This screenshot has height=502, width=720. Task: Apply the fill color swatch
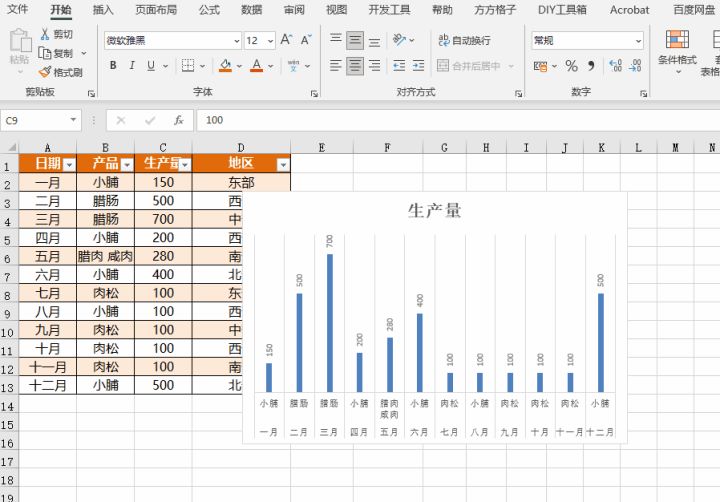point(225,66)
